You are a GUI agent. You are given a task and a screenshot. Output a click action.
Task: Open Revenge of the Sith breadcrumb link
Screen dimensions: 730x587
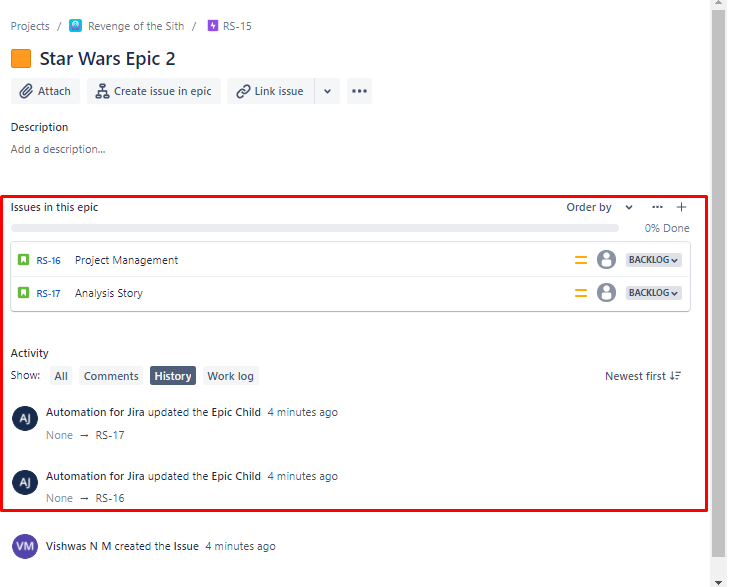(x=136, y=26)
